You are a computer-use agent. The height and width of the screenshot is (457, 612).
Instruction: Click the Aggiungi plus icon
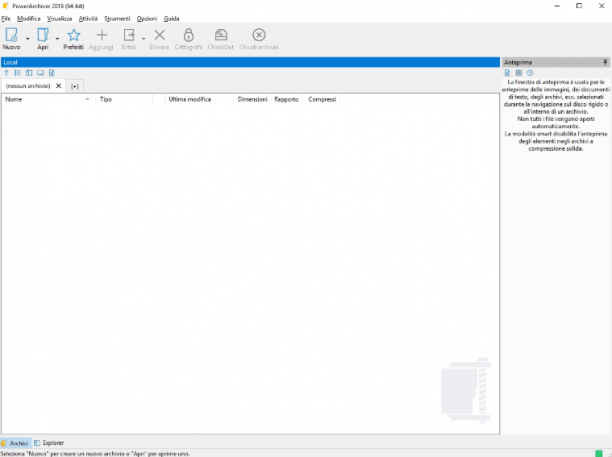coord(101,35)
